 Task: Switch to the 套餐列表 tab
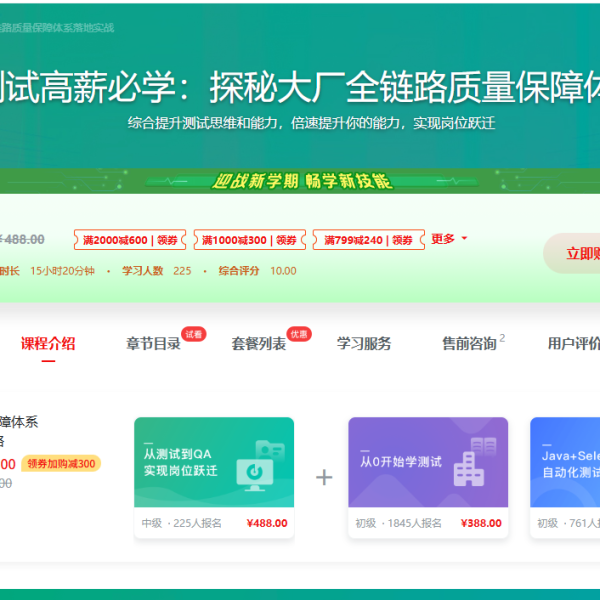click(x=259, y=344)
